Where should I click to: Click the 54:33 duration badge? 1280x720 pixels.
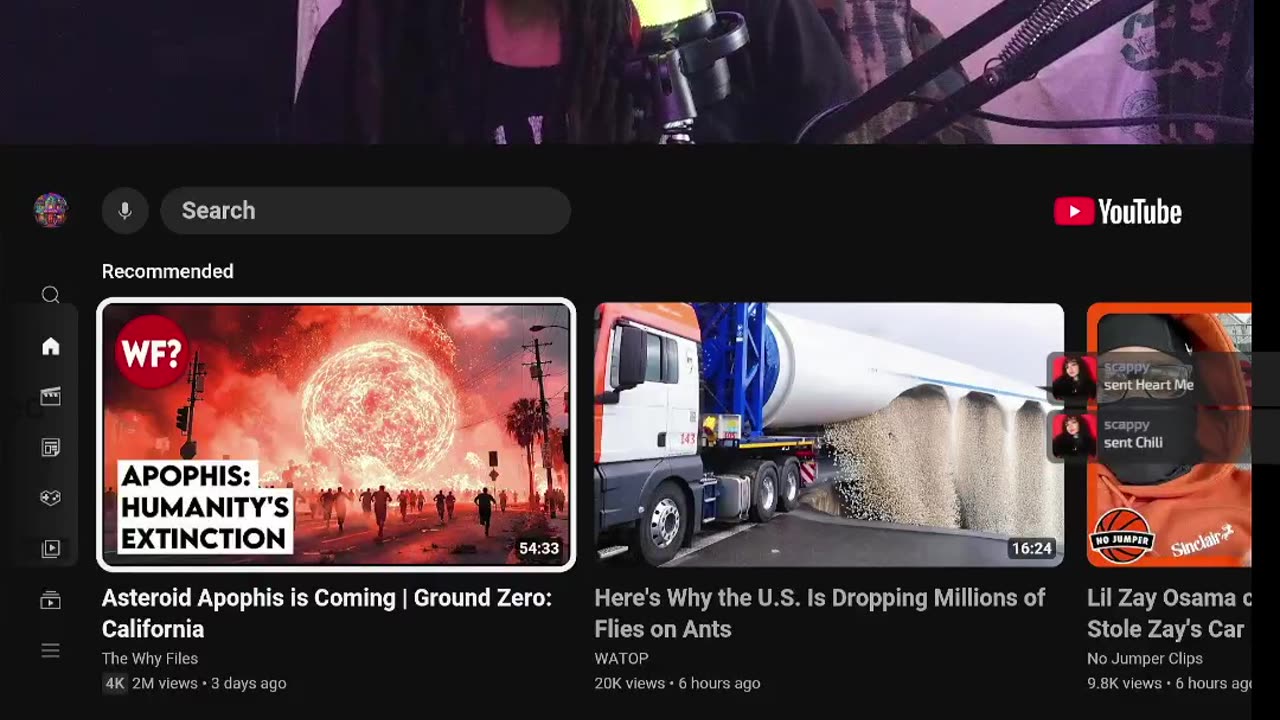pyautogui.click(x=539, y=548)
